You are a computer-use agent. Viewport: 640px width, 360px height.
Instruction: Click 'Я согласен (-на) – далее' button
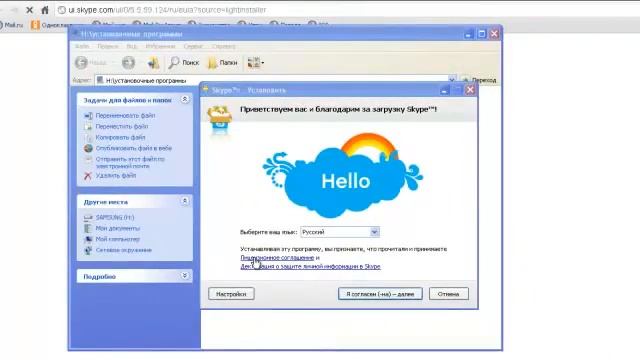[x=380, y=294]
